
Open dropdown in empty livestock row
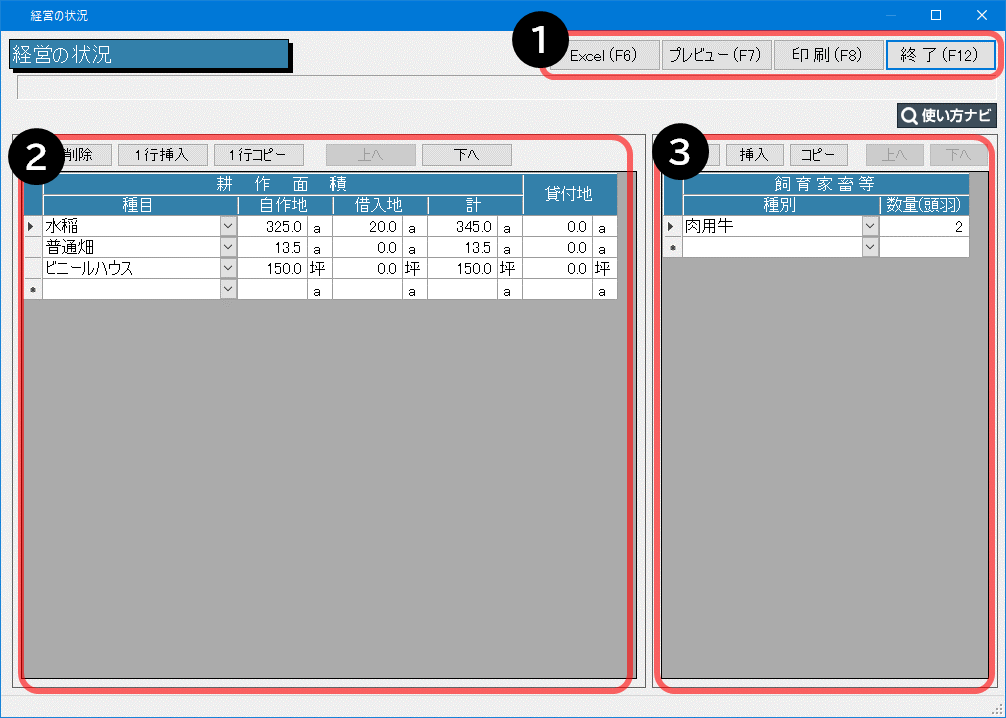(x=870, y=247)
